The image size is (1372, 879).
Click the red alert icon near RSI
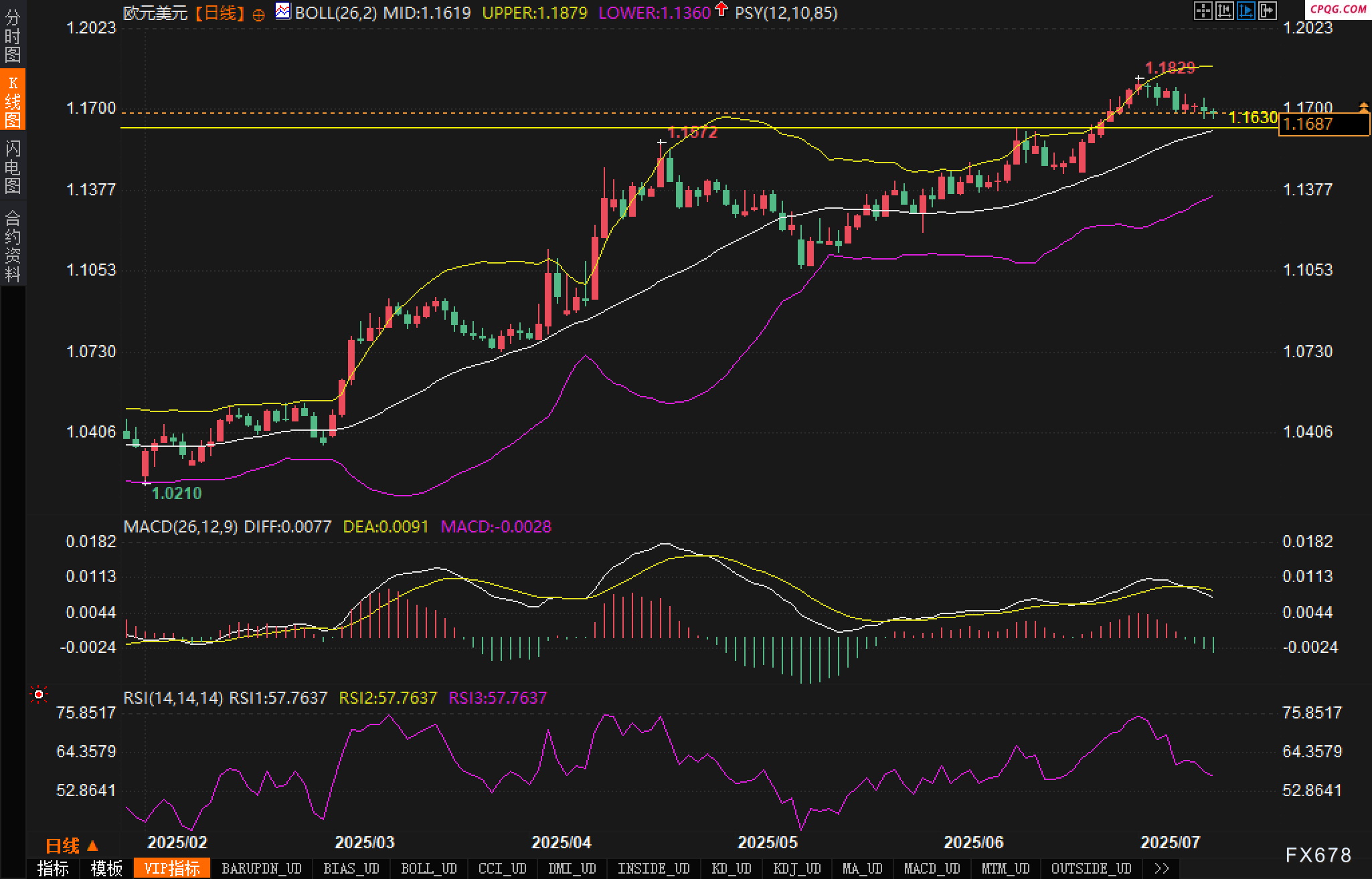tap(39, 695)
